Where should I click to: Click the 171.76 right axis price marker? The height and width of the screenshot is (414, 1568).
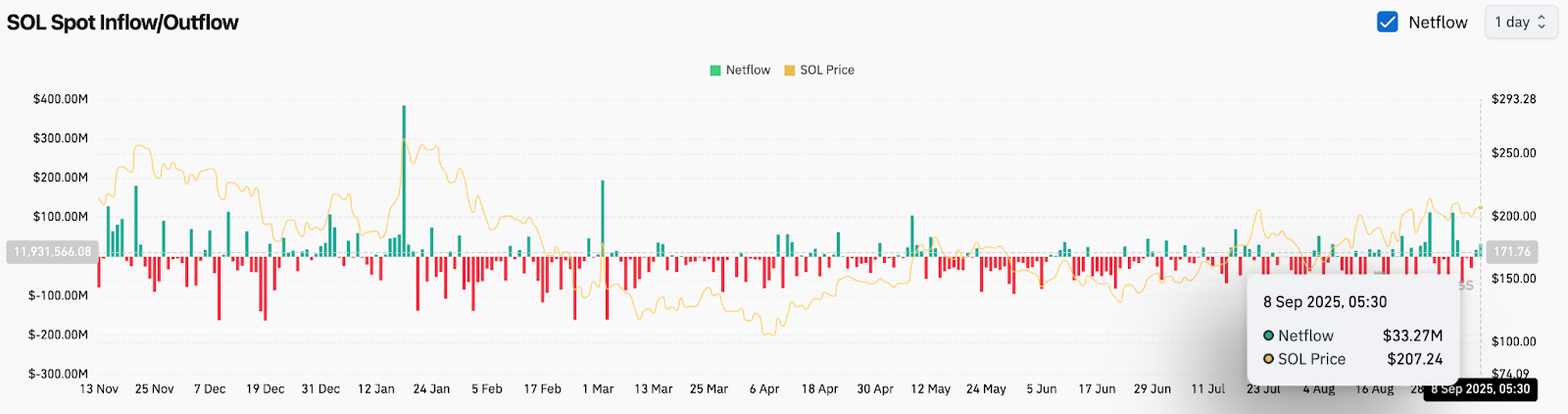point(1512,252)
